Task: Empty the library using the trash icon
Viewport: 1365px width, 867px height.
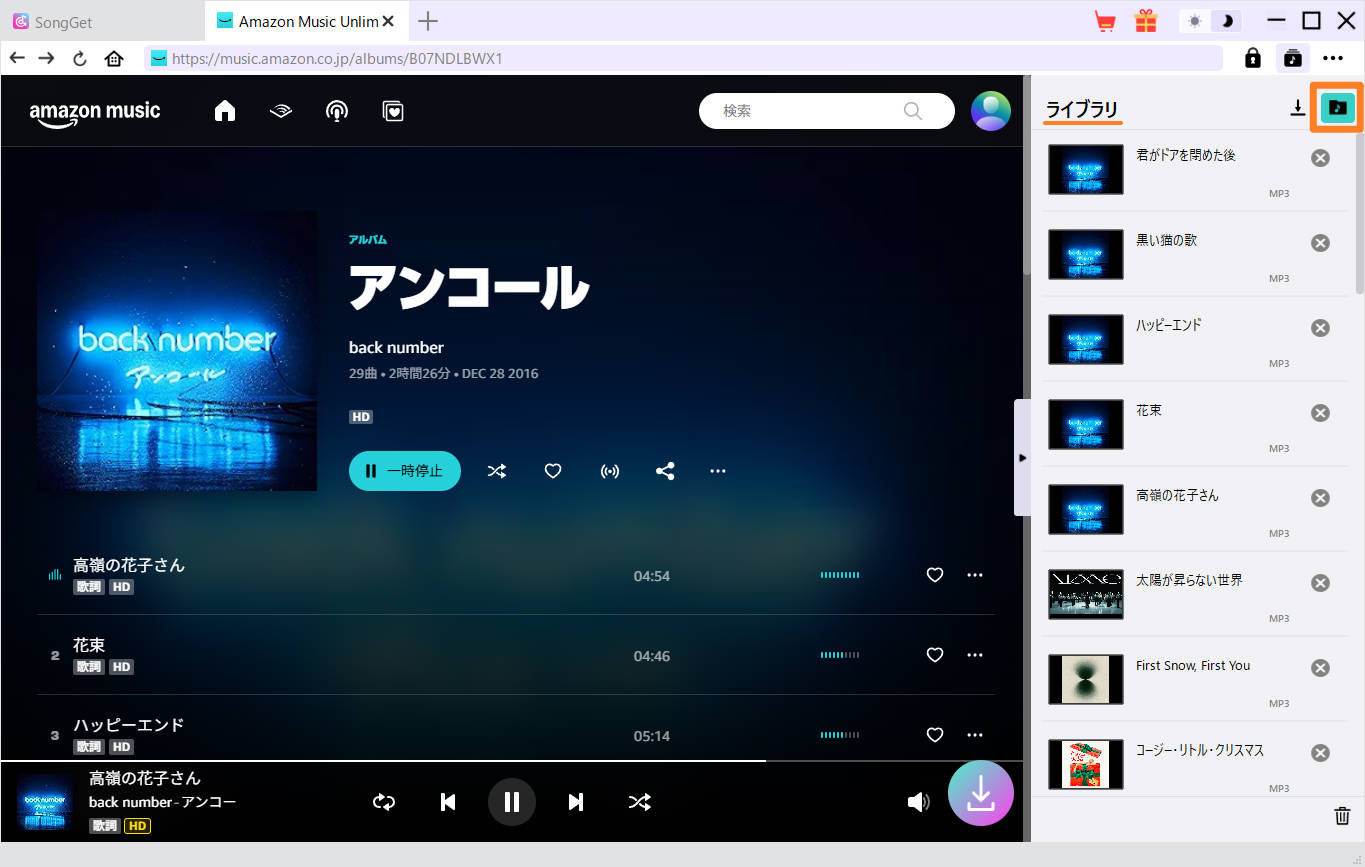Action: click(1340, 816)
